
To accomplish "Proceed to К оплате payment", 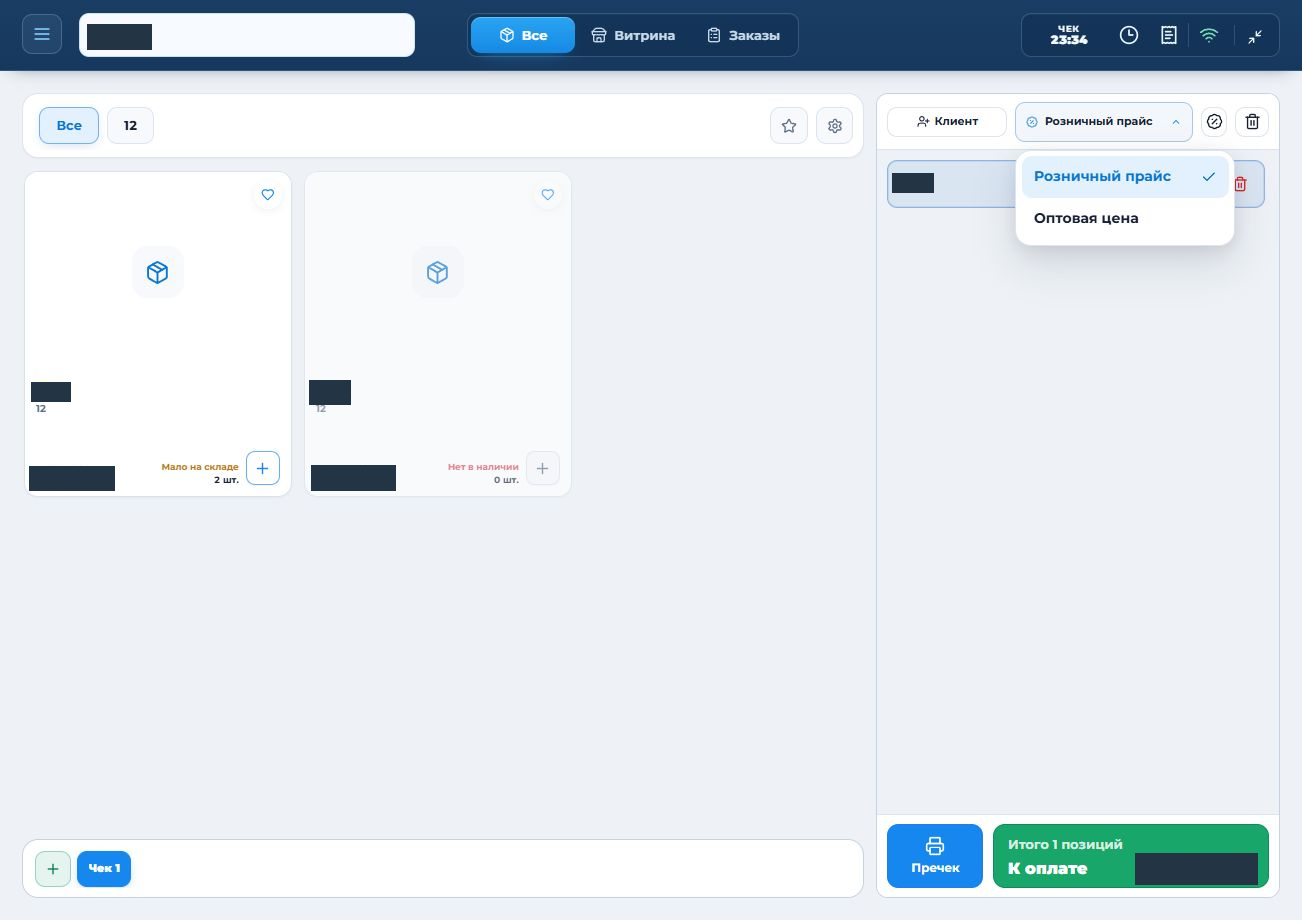I will click(1131, 856).
